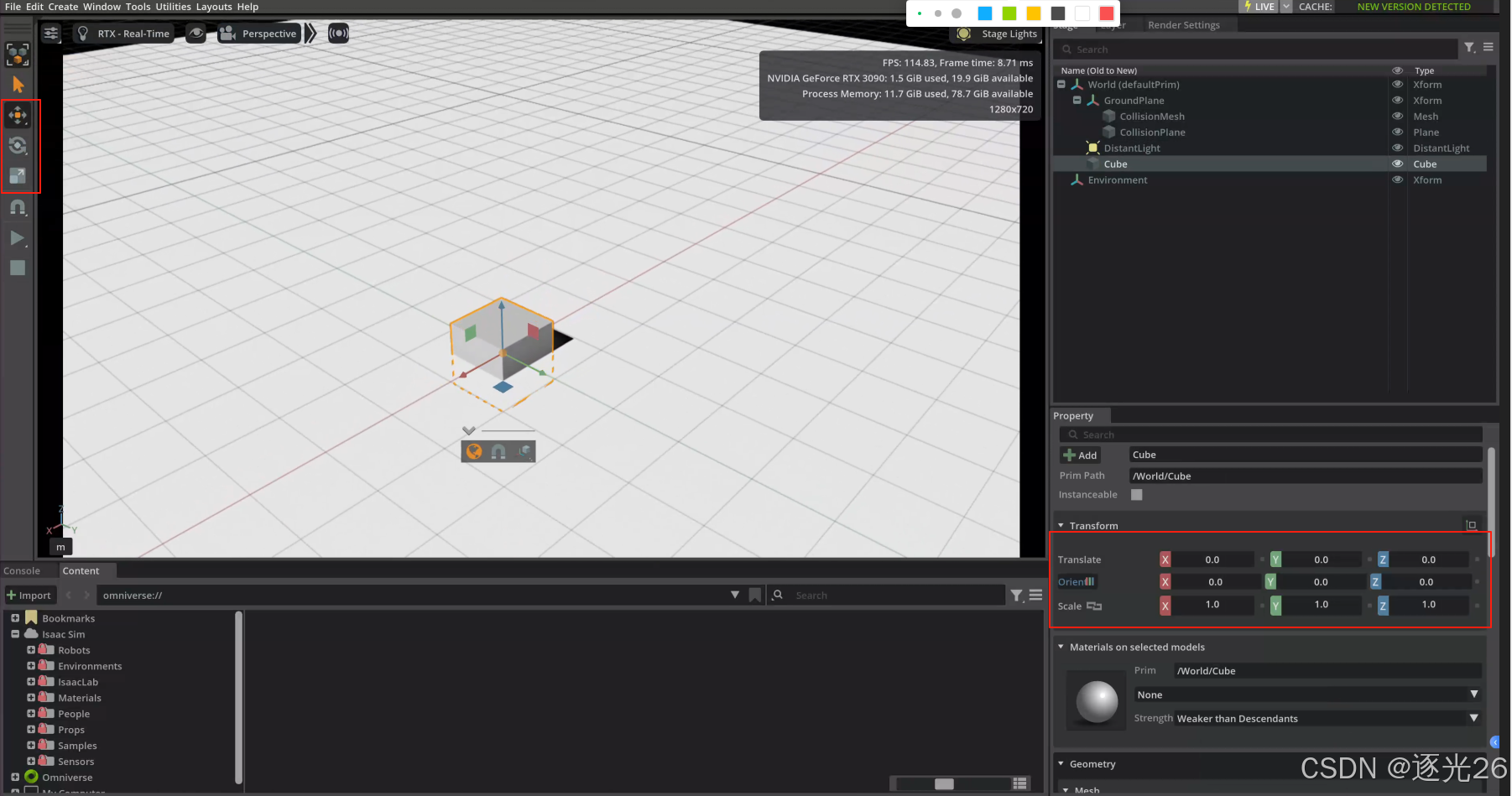
Task: Collapse the Transform section
Action: [1061, 526]
